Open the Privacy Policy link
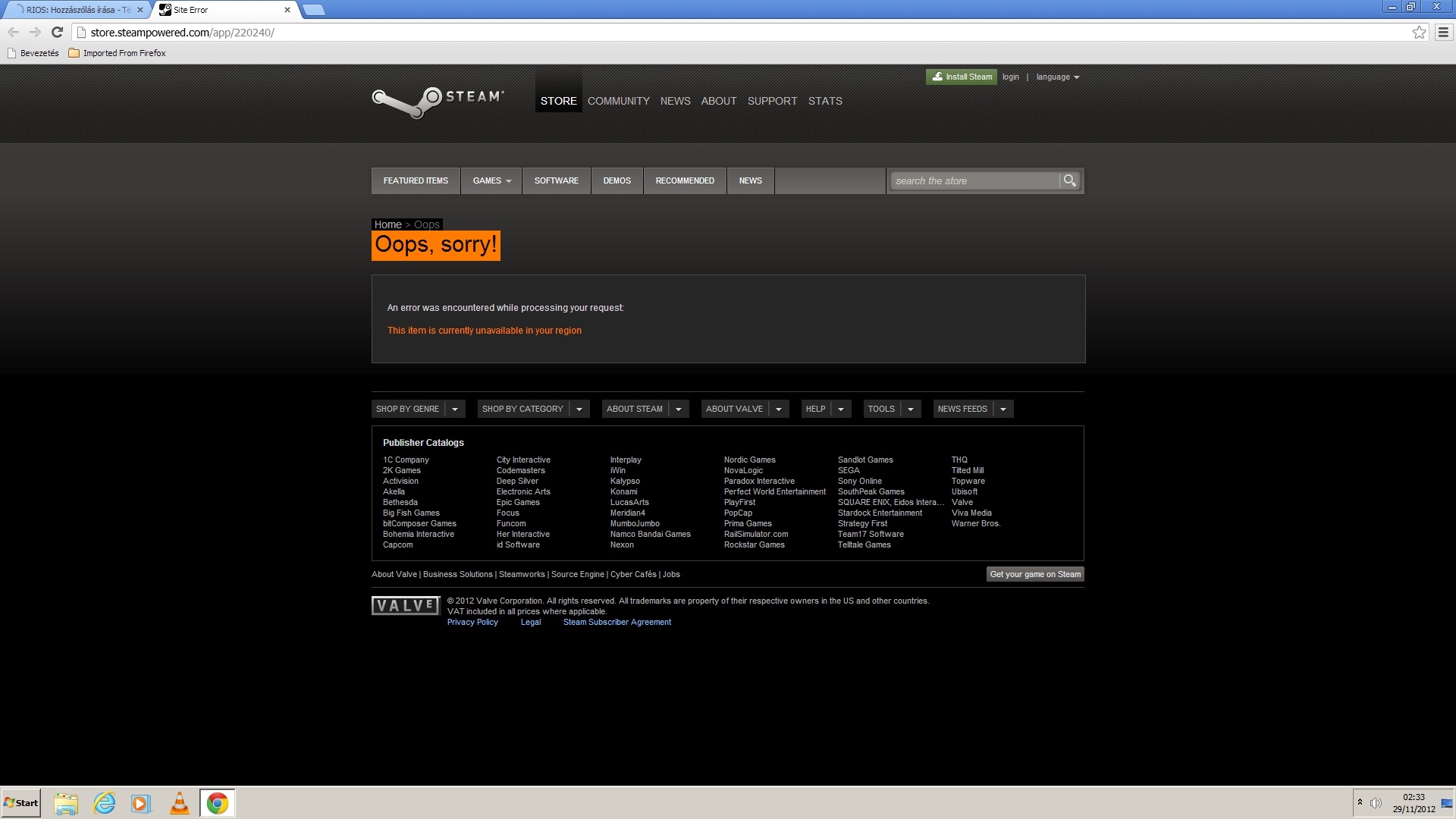The image size is (1456, 819). pos(472,622)
